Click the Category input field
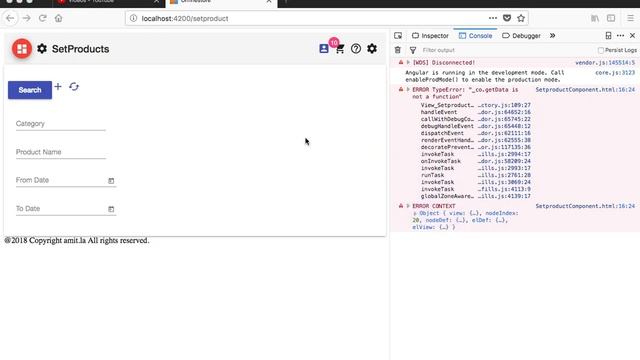The width and height of the screenshot is (640, 360). 61,124
